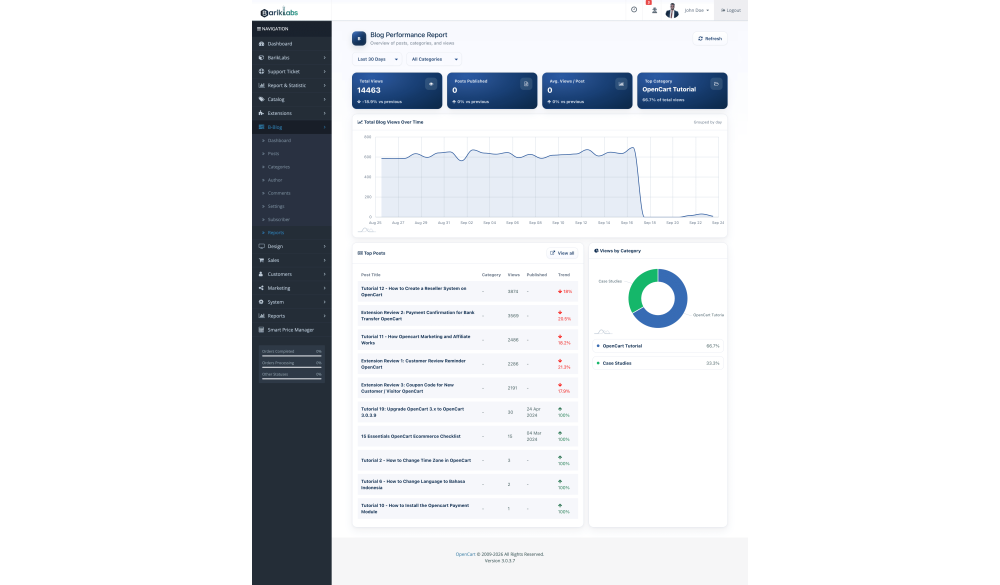
Task: Click the green Case Studies donut segment
Action: pyautogui.click(x=639, y=288)
